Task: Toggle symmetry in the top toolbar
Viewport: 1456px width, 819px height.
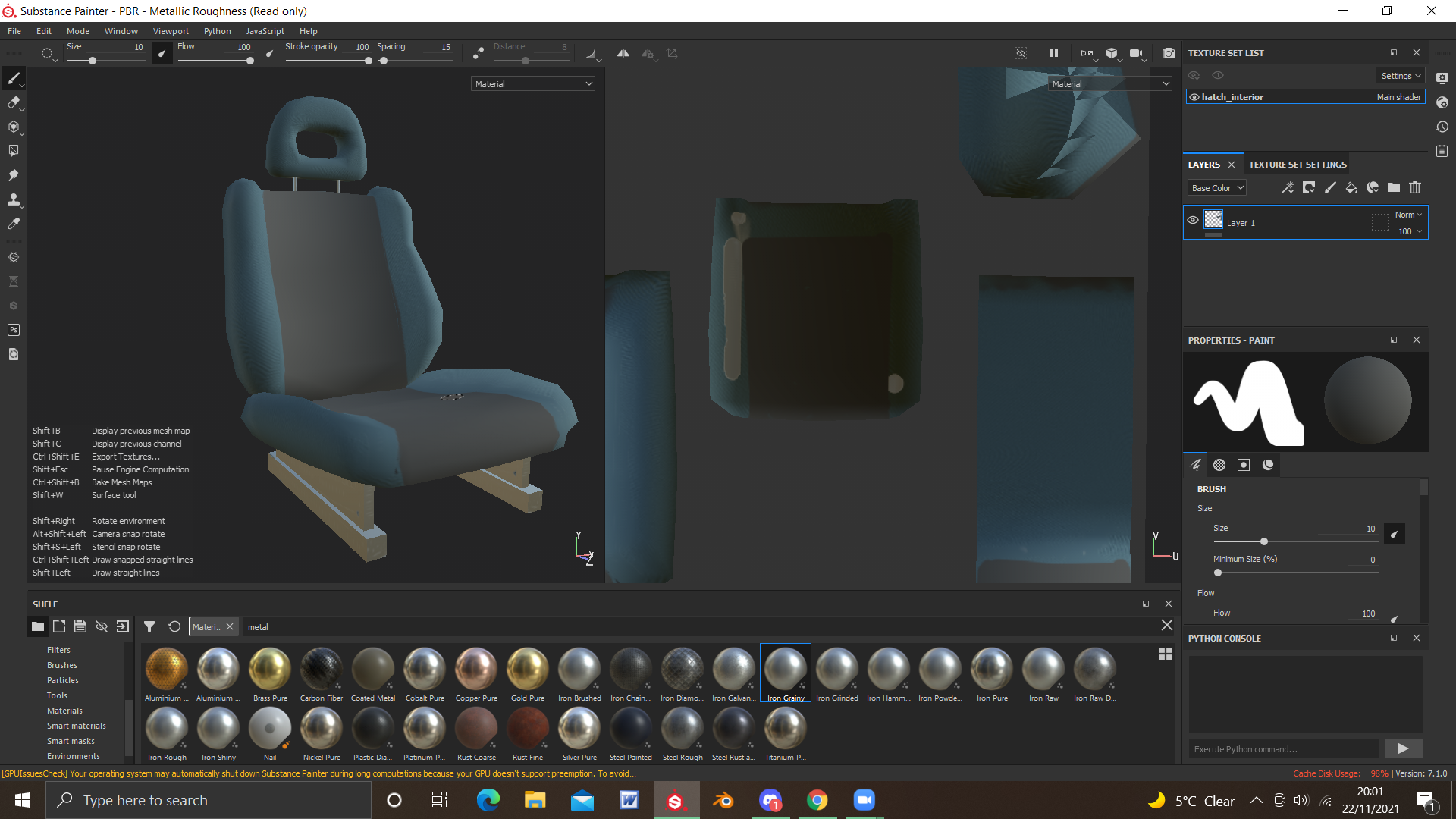Action: click(623, 53)
